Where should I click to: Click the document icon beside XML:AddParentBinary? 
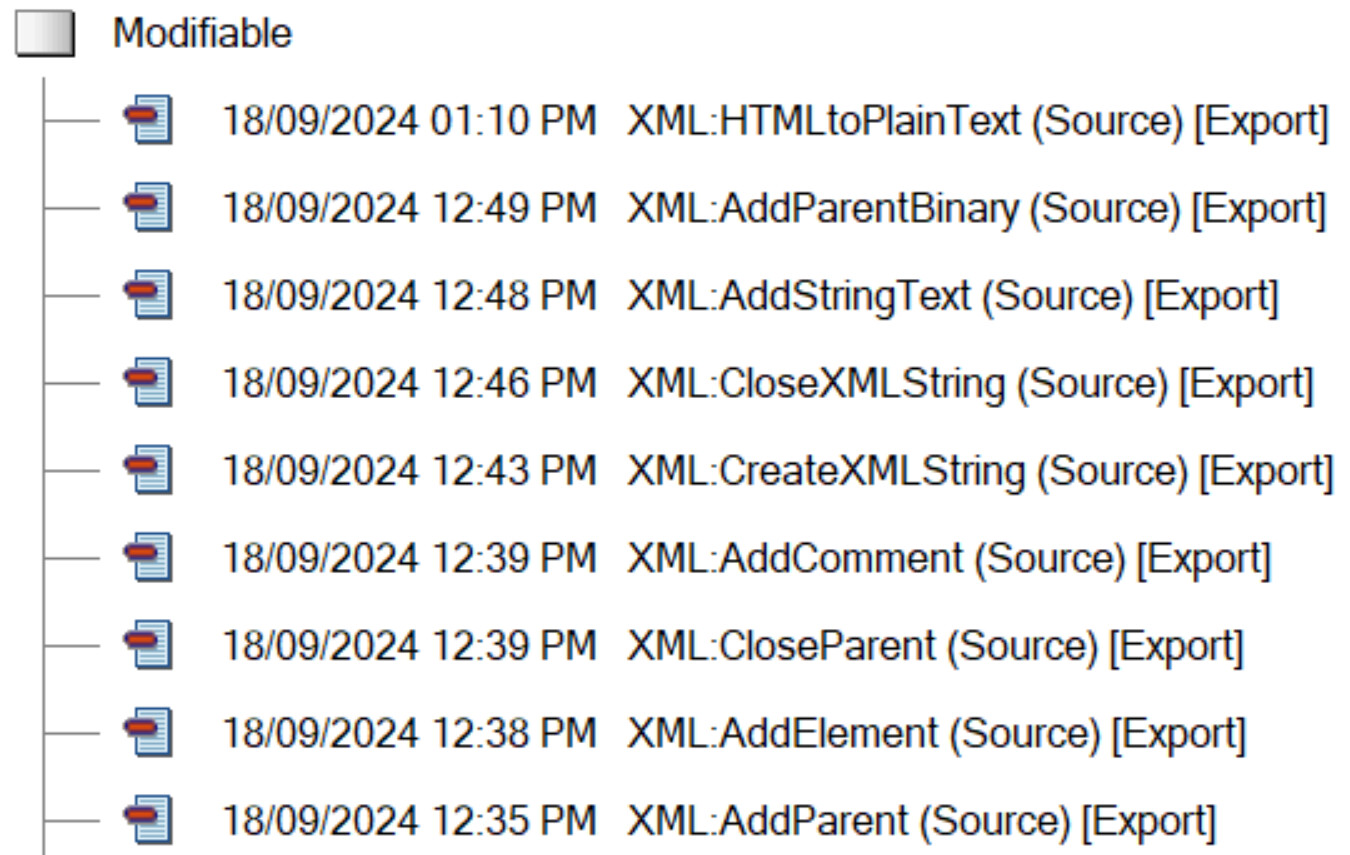tap(149, 208)
